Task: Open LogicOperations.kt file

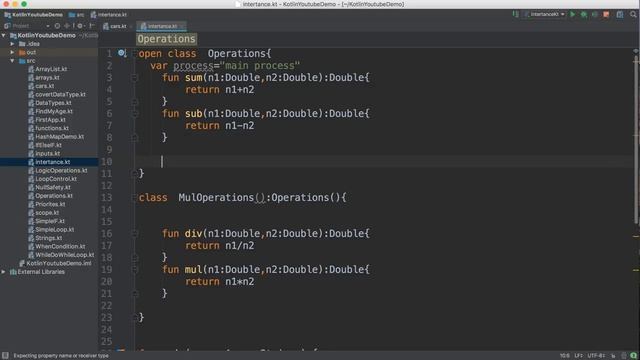Action: 58,171
